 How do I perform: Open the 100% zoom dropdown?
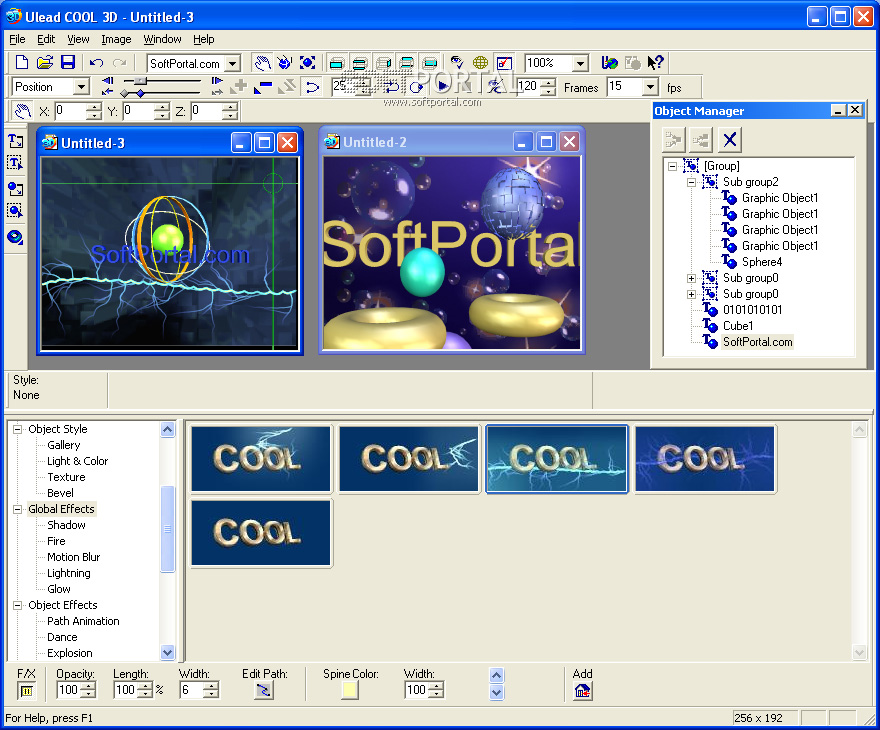581,63
